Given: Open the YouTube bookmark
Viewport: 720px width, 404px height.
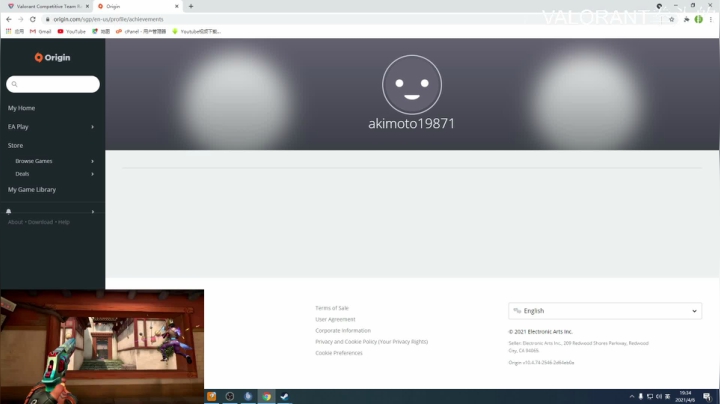Looking at the screenshot, I should coord(72,31).
